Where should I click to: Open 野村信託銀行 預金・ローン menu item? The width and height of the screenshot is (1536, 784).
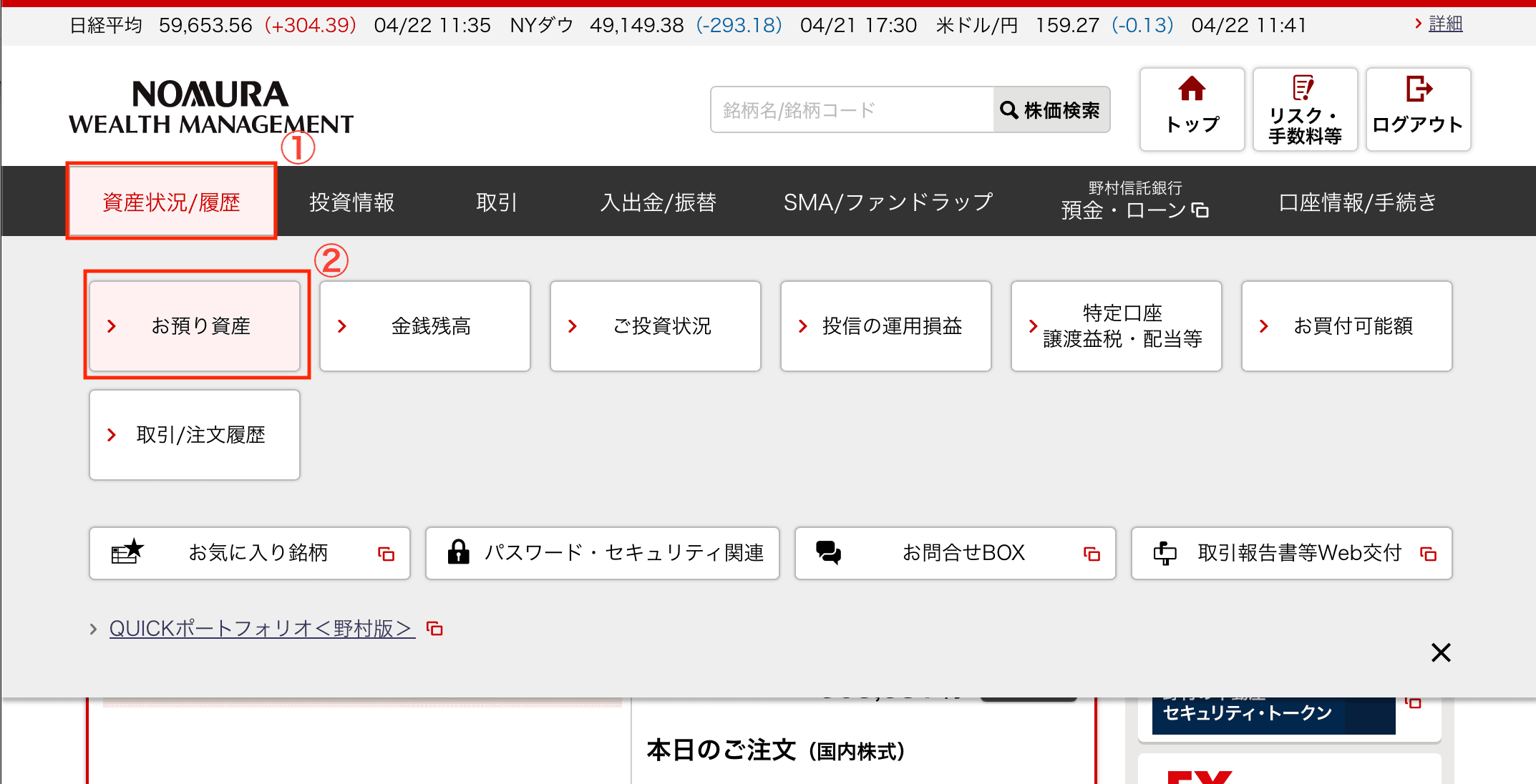(x=1134, y=201)
